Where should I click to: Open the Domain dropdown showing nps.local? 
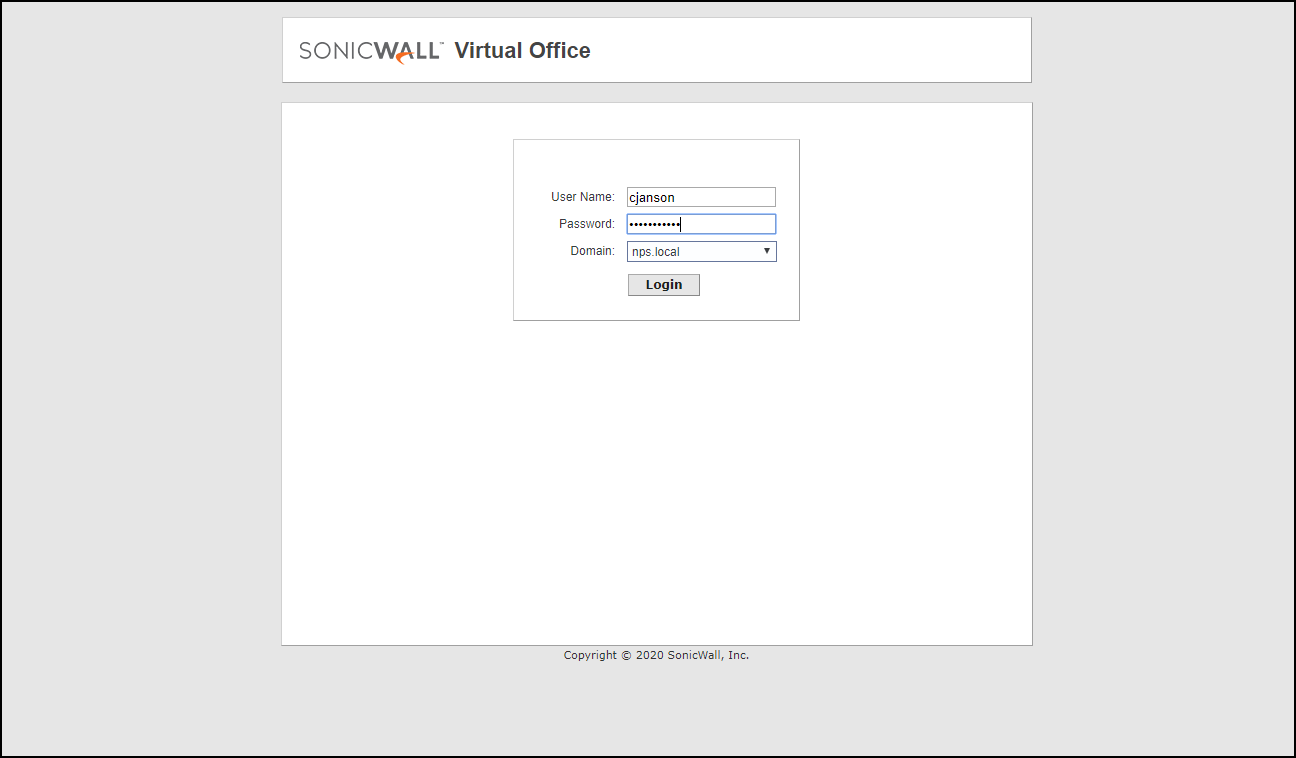pyautogui.click(x=701, y=251)
